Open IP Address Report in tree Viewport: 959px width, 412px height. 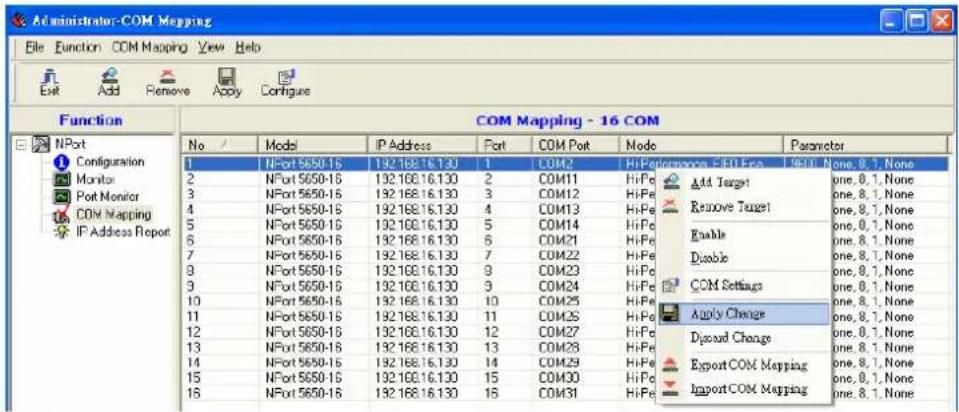[x=122, y=232]
